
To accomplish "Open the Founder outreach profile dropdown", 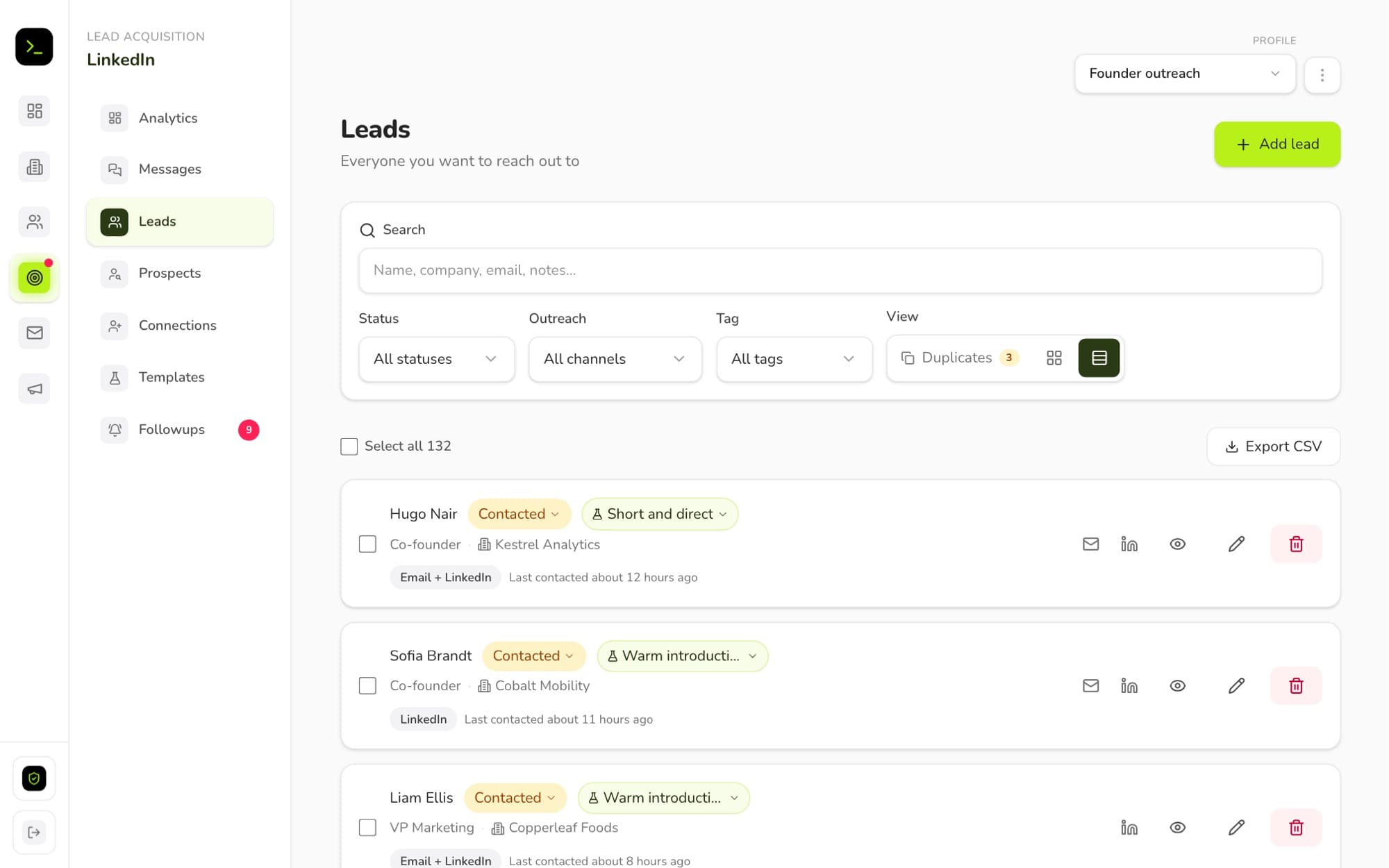I will click(1185, 74).
